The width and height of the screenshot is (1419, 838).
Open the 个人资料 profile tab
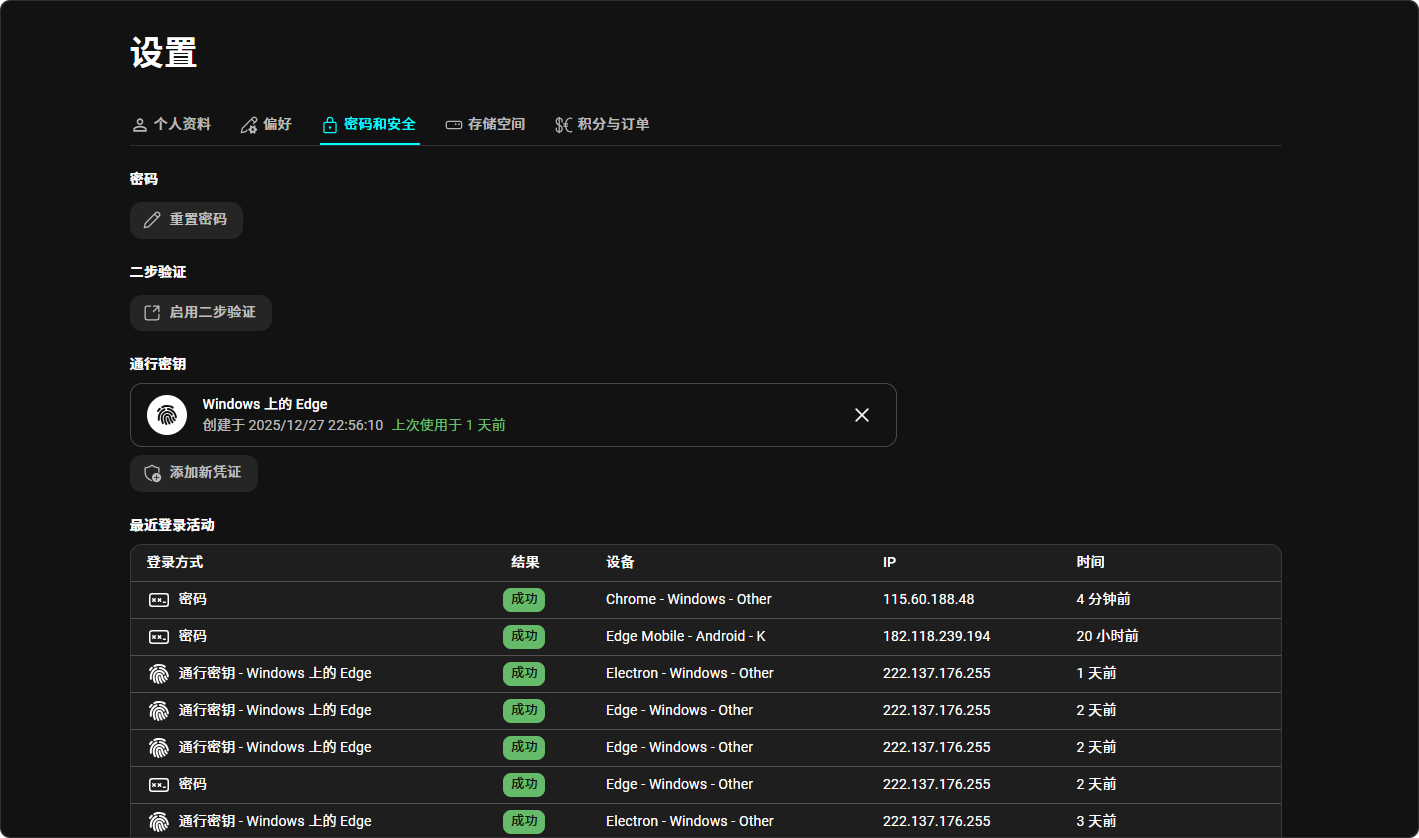pos(171,125)
